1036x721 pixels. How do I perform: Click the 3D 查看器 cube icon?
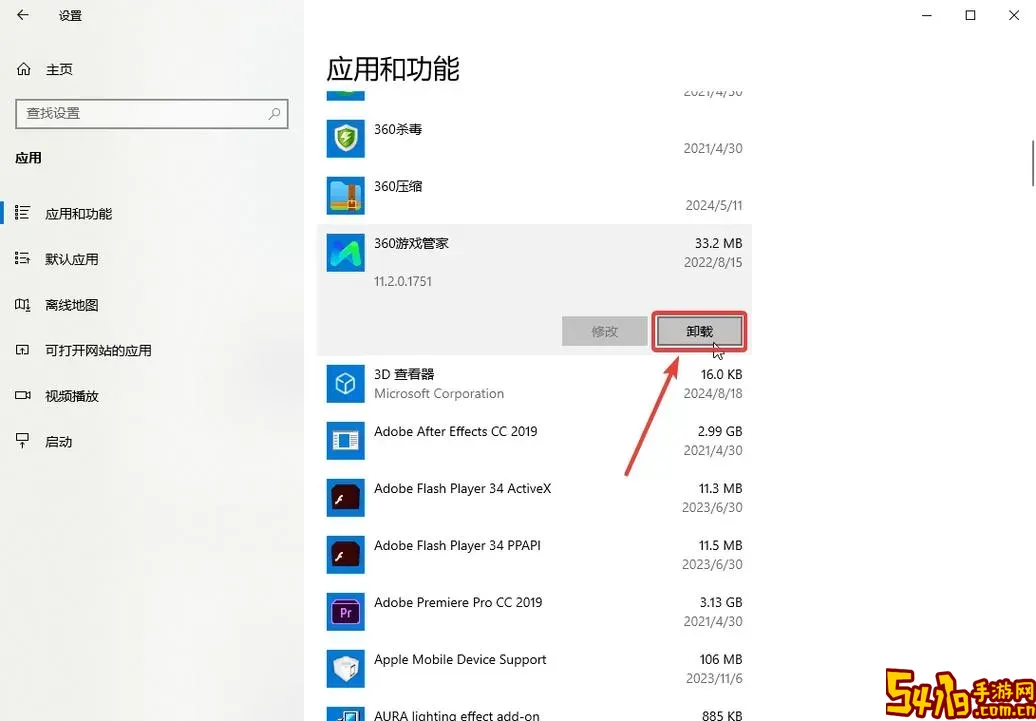click(346, 383)
